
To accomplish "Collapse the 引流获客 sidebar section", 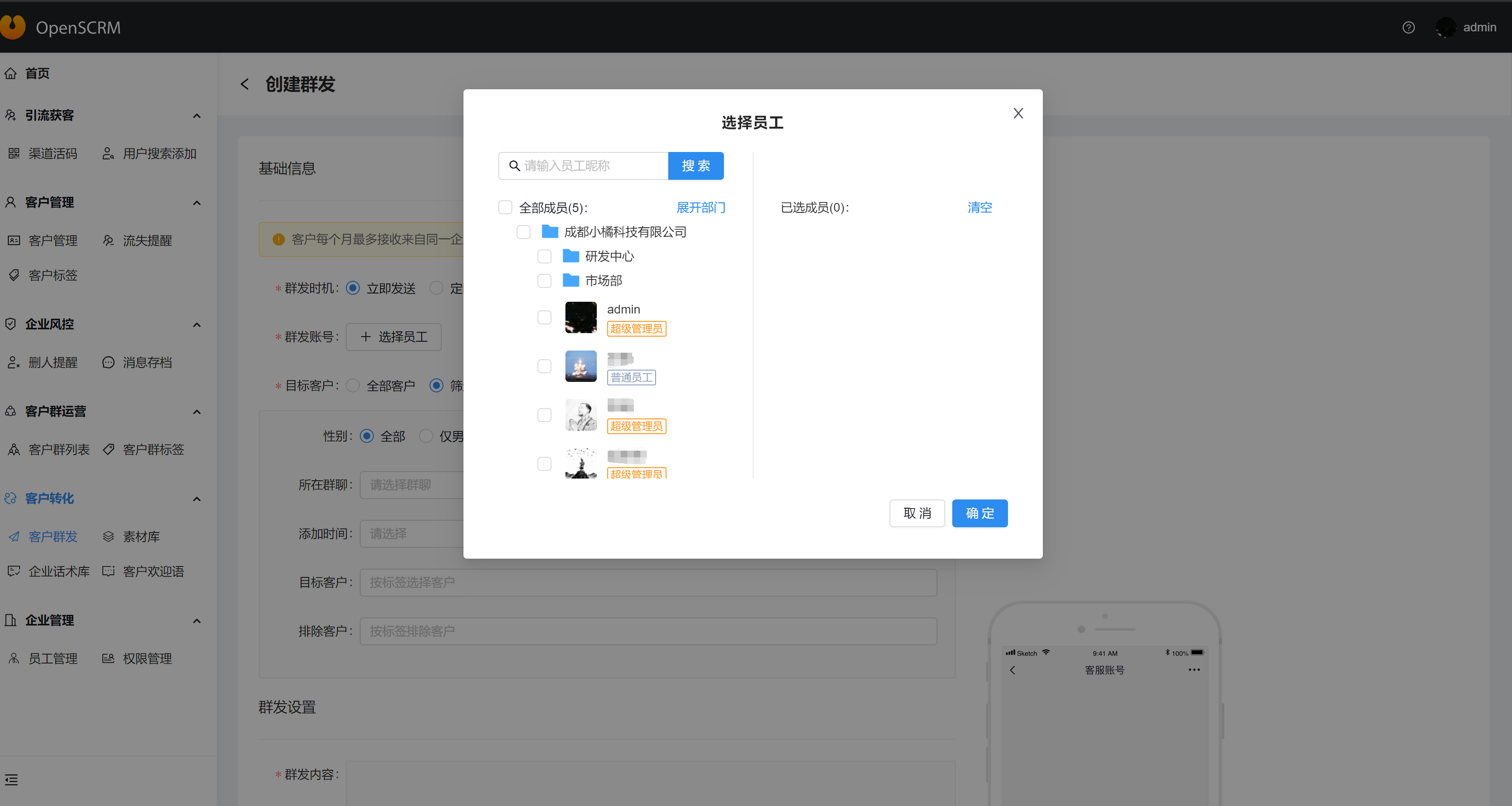I will click(x=196, y=115).
